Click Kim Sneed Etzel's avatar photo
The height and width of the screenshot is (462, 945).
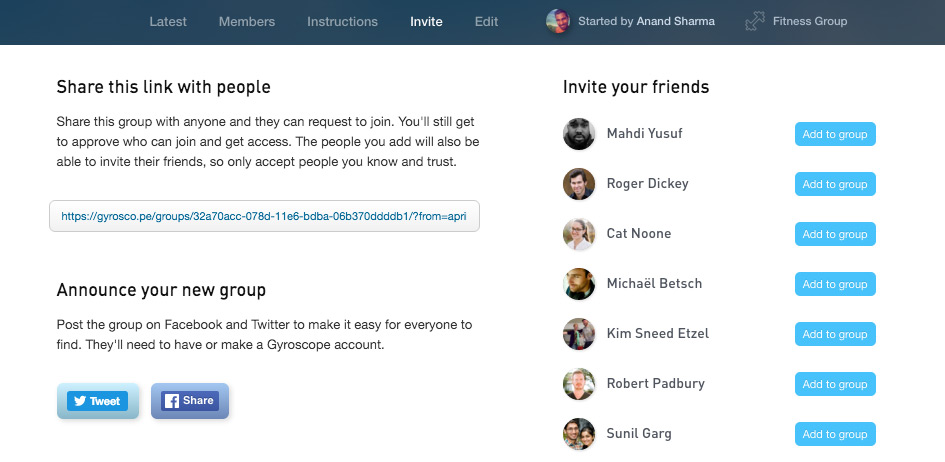(x=579, y=334)
